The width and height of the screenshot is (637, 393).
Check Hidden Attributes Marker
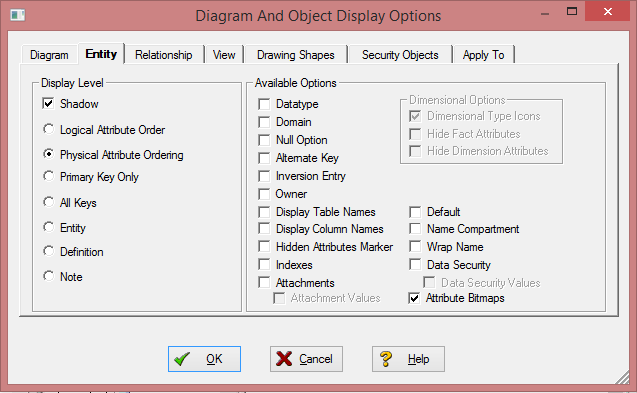264,247
